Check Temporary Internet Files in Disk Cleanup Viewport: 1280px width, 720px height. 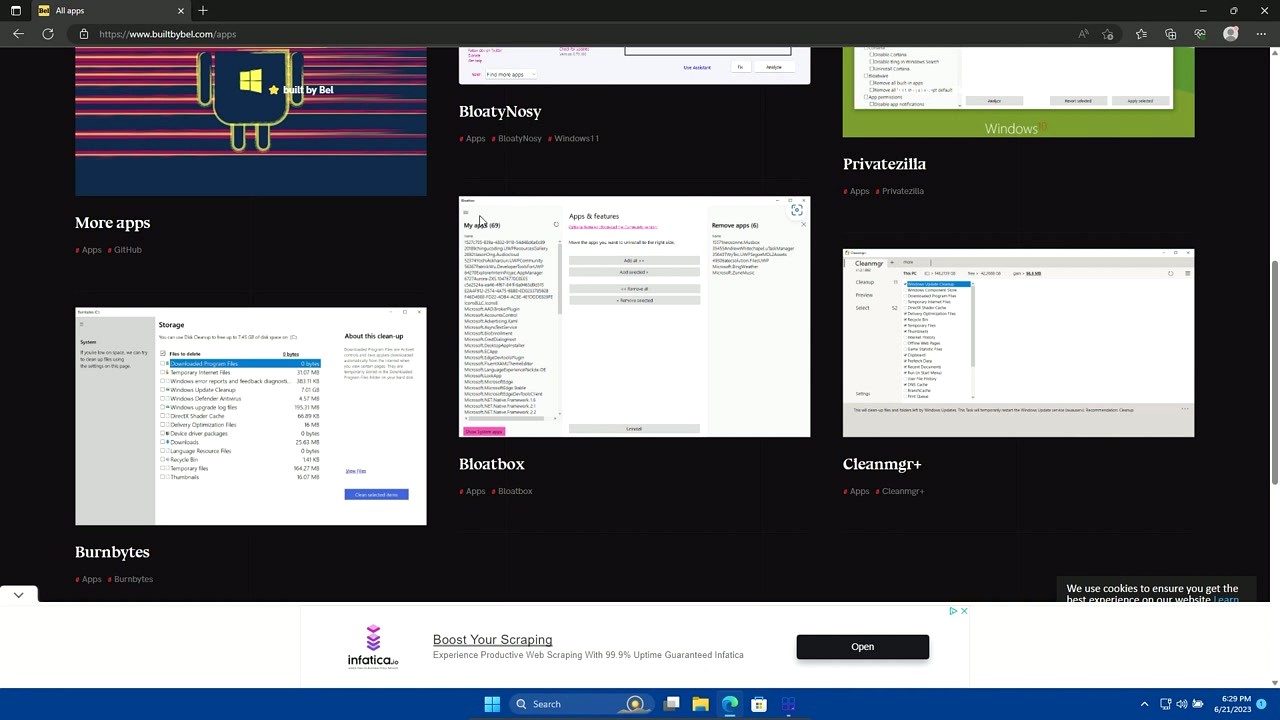[162, 372]
